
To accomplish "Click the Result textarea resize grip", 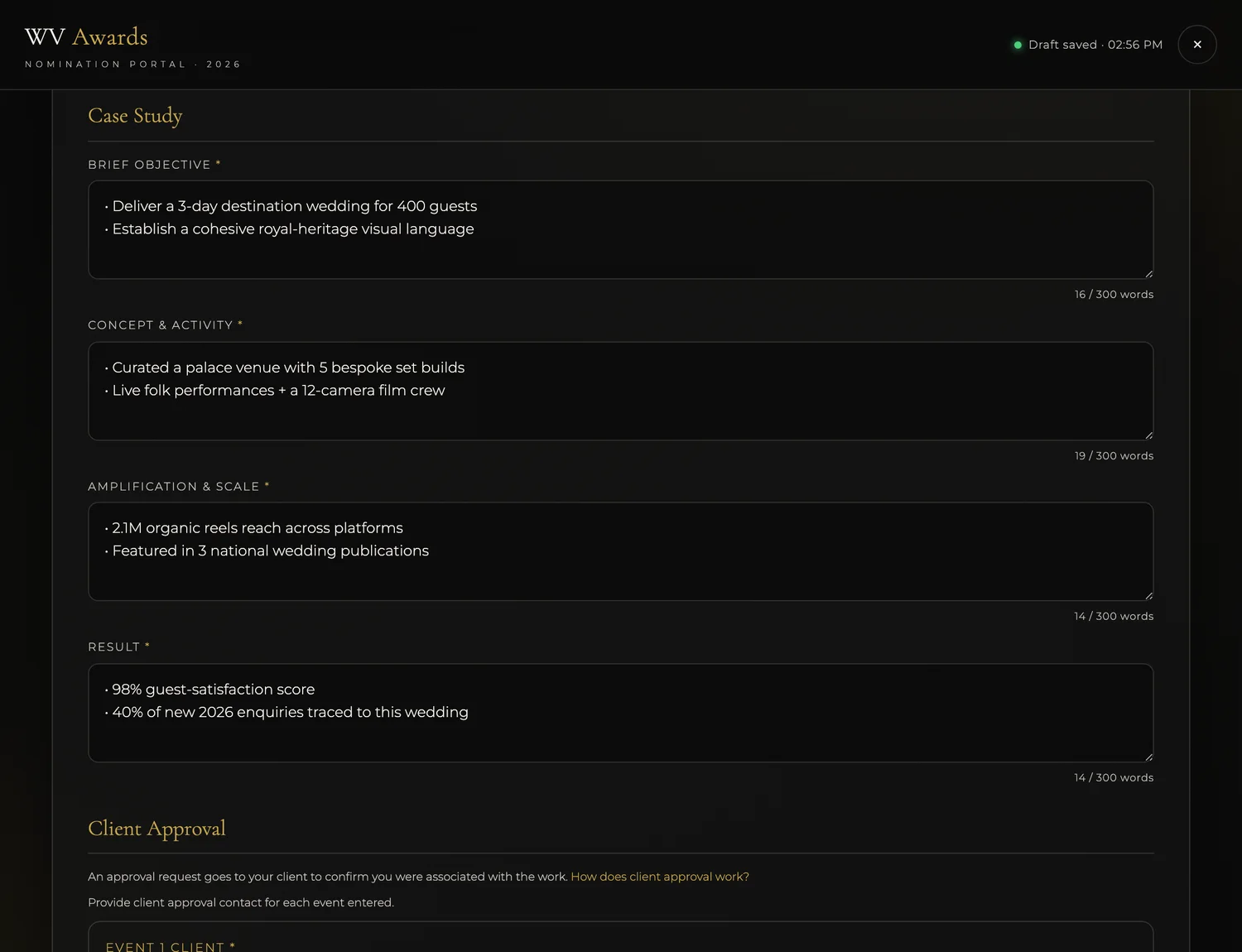I will (x=1148, y=757).
